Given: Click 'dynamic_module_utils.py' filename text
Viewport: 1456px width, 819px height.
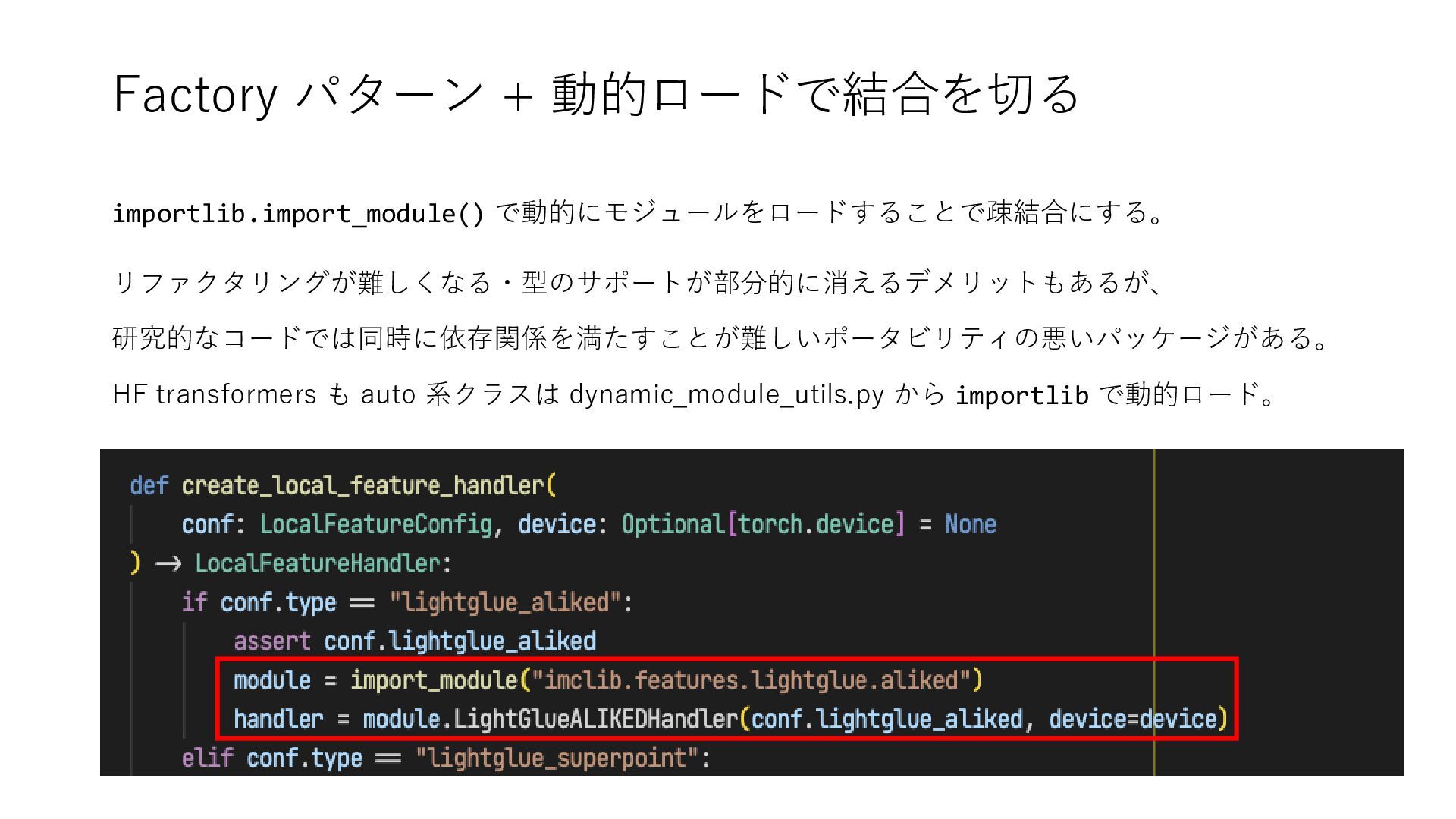Looking at the screenshot, I should pyautogui.click(x=726, y=395).
